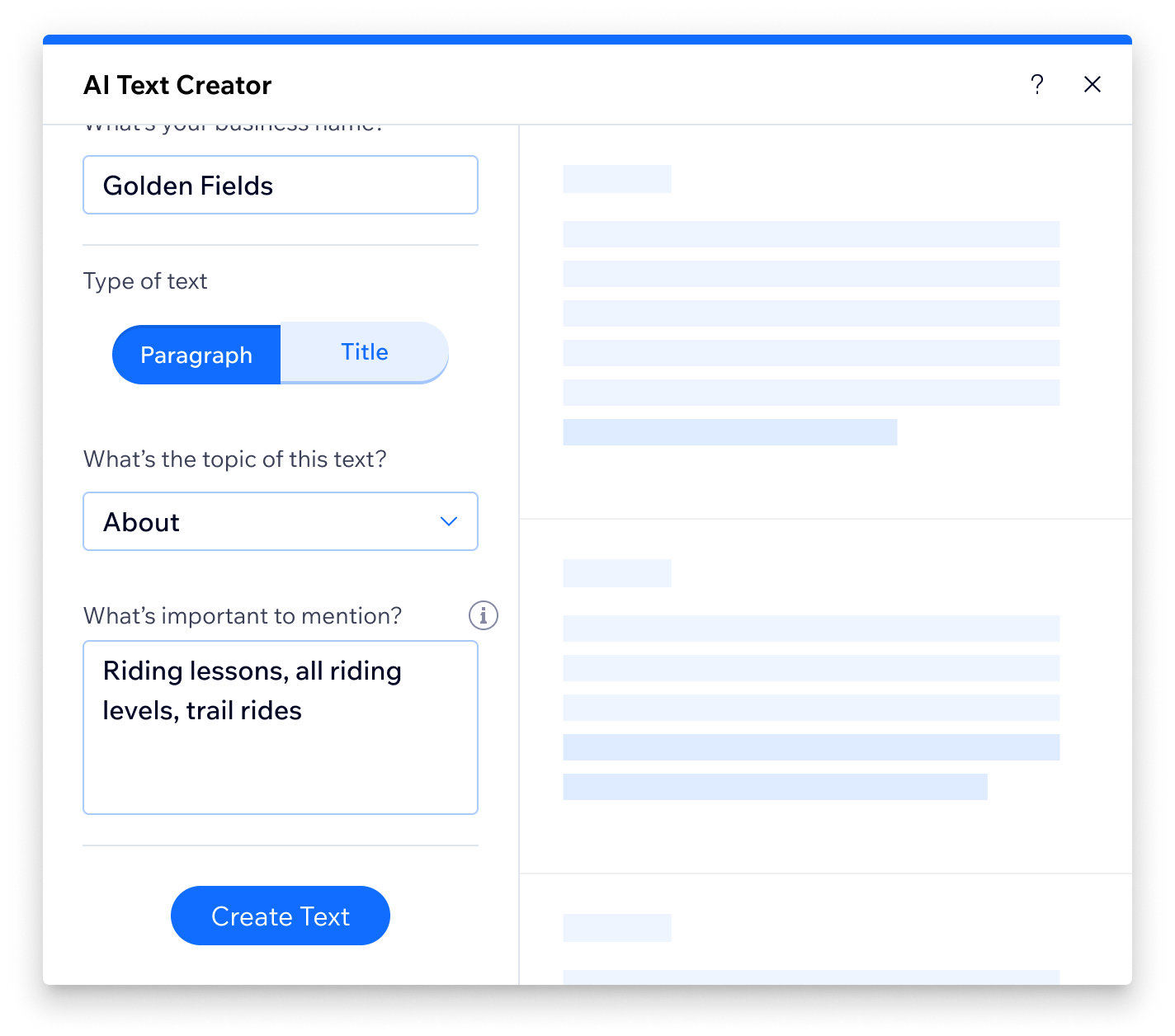Click the empty space below trail rides text
Screen dimensions: 1175x1036
click(281, 771)
